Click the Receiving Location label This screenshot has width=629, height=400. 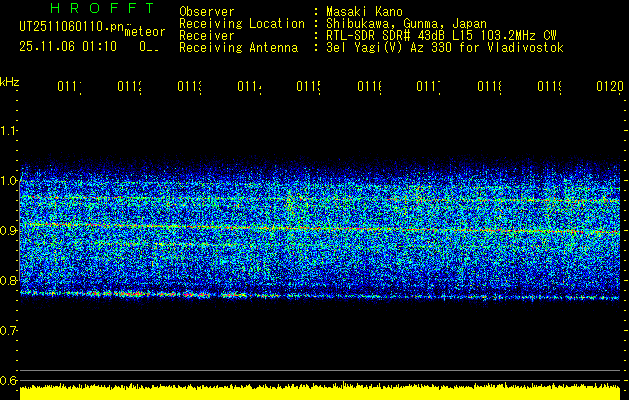(242, 24)
